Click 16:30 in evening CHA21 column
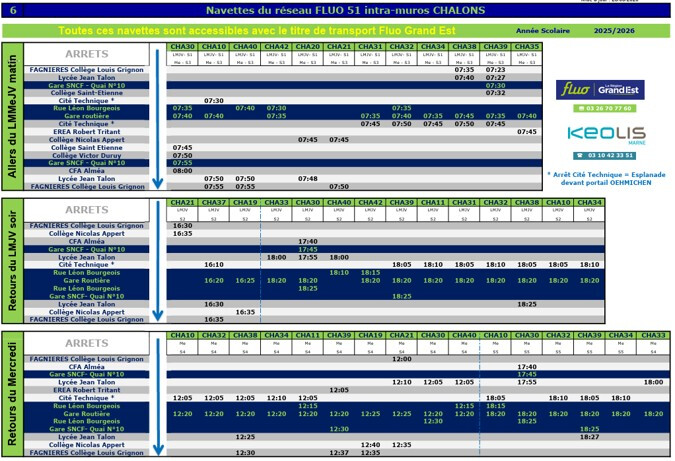 coord(182,226)
